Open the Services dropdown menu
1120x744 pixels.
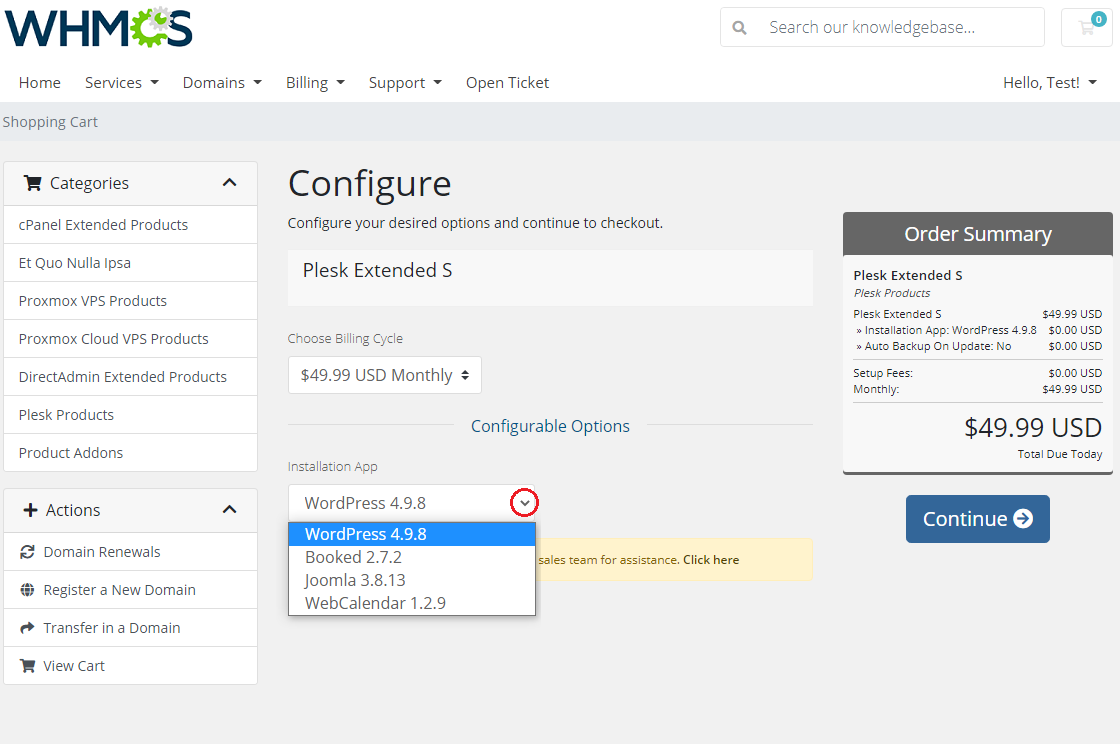tap(121, 83)
